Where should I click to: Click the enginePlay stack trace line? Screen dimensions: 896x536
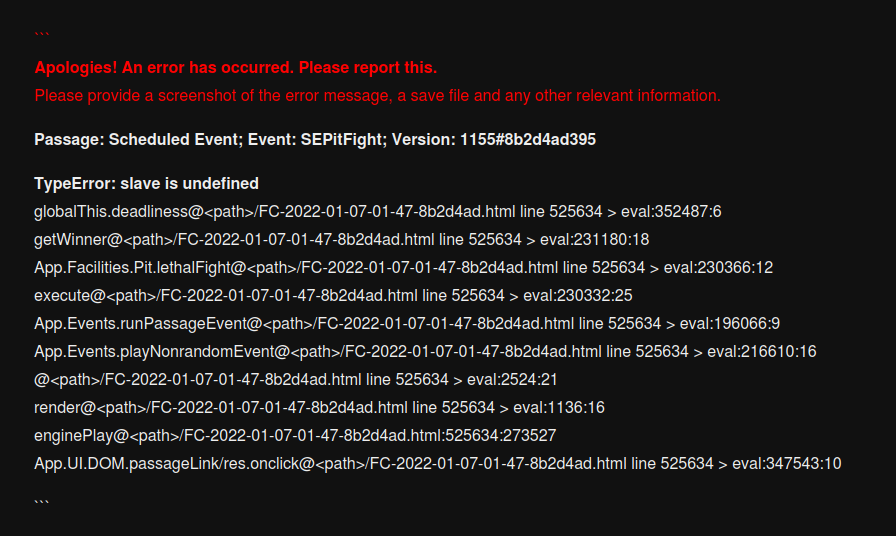tap(295, 436)
